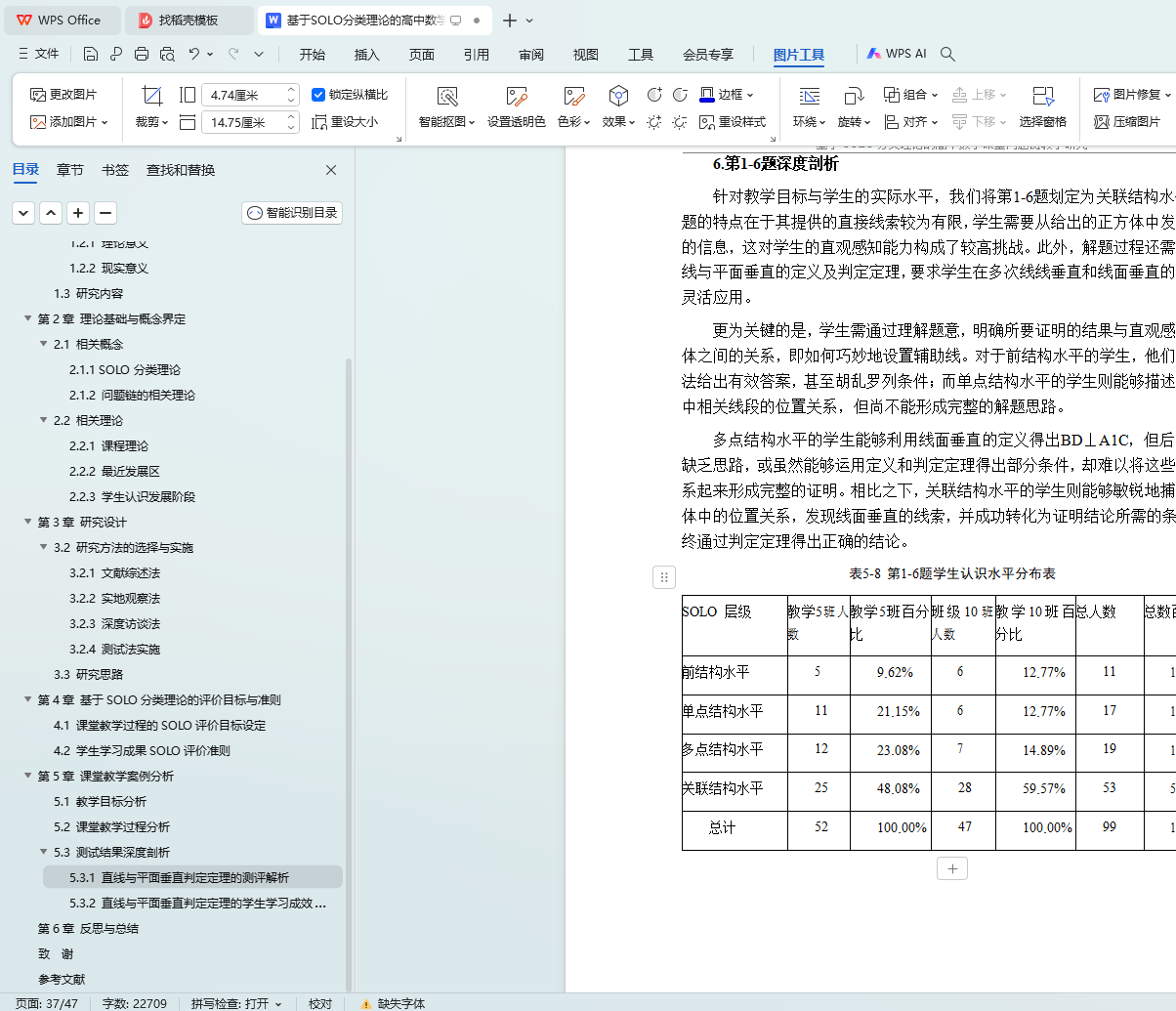The image size is (1176, 1011).
Task: Click the 字数: 22709 status entry
Action: 135,1003
